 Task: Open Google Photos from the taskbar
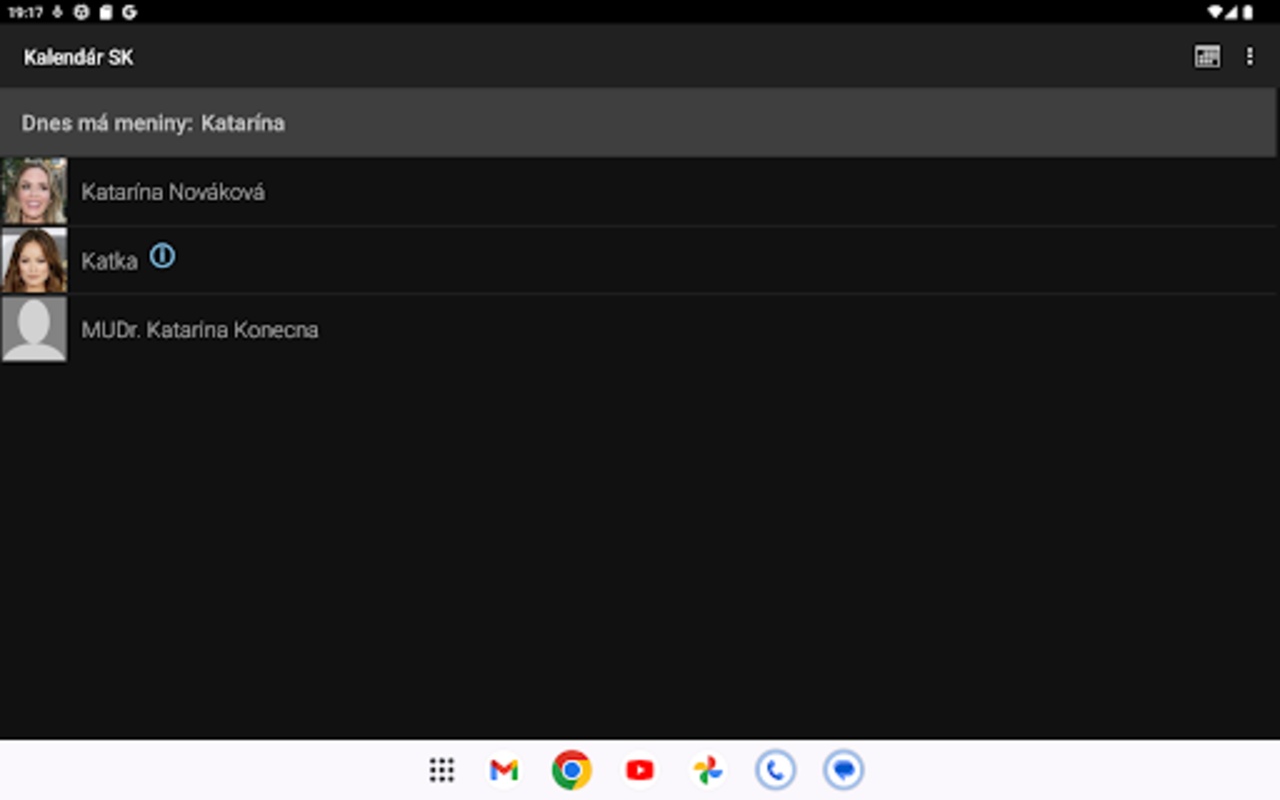(707, 770)
